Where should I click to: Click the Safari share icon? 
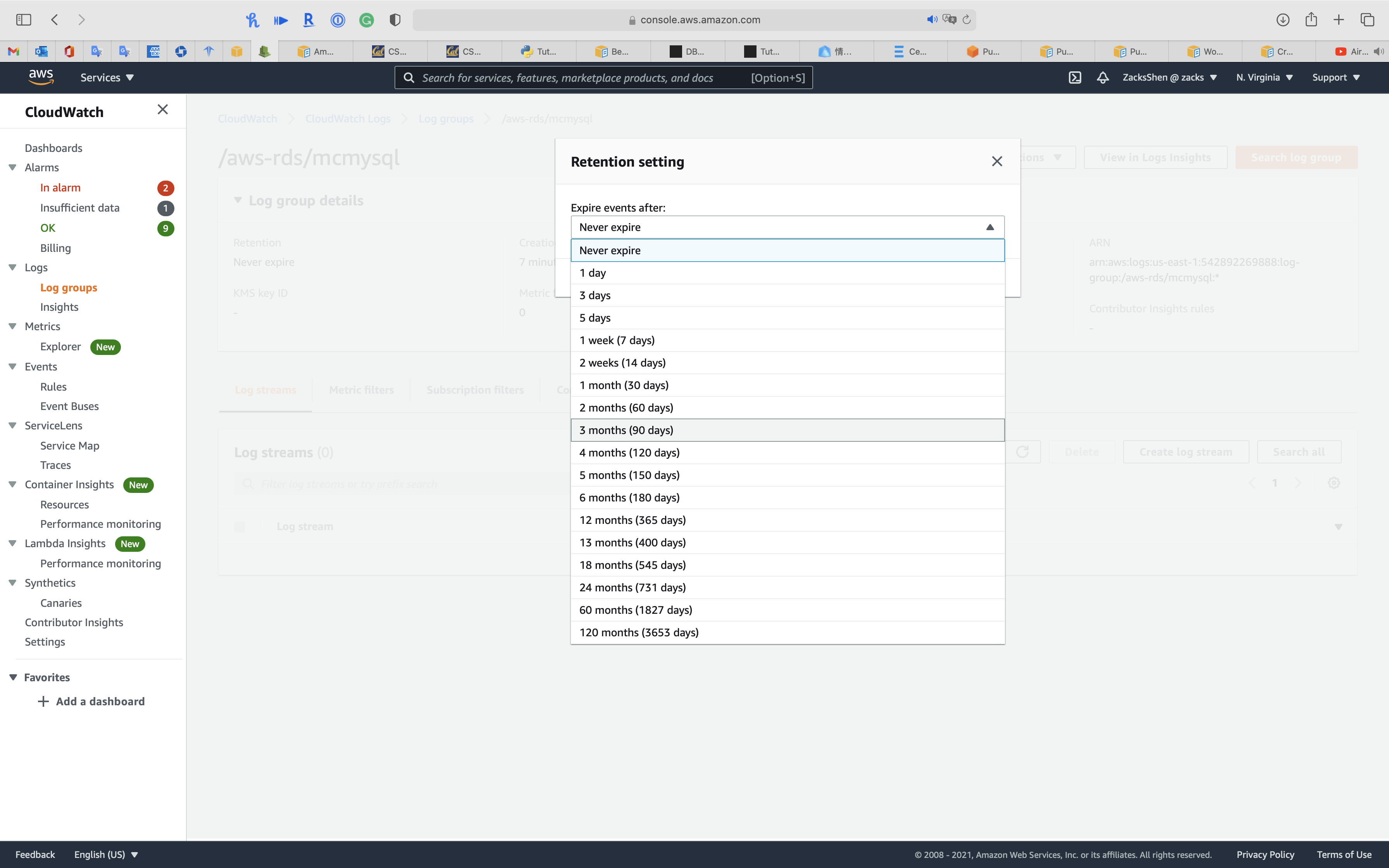(x=1311, y=19)
